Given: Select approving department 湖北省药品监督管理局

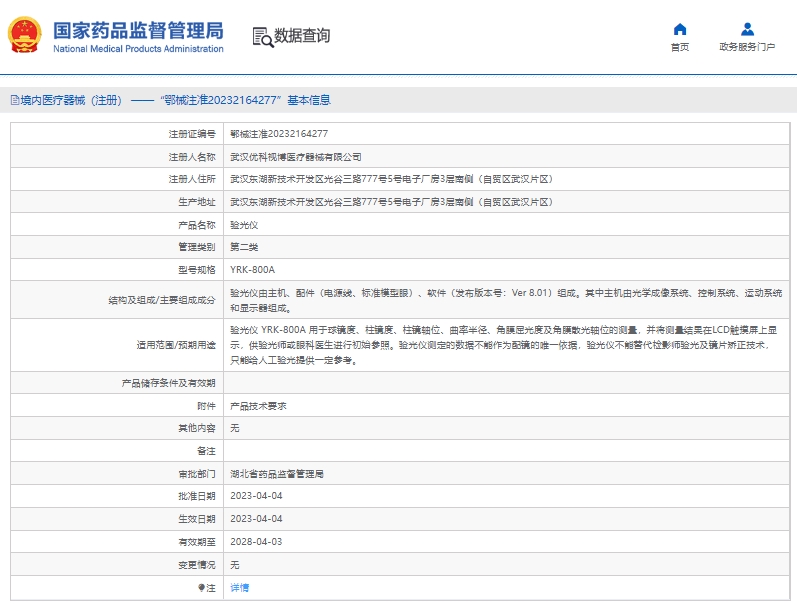Looking at the screenshot, I should tap(277, 474).
